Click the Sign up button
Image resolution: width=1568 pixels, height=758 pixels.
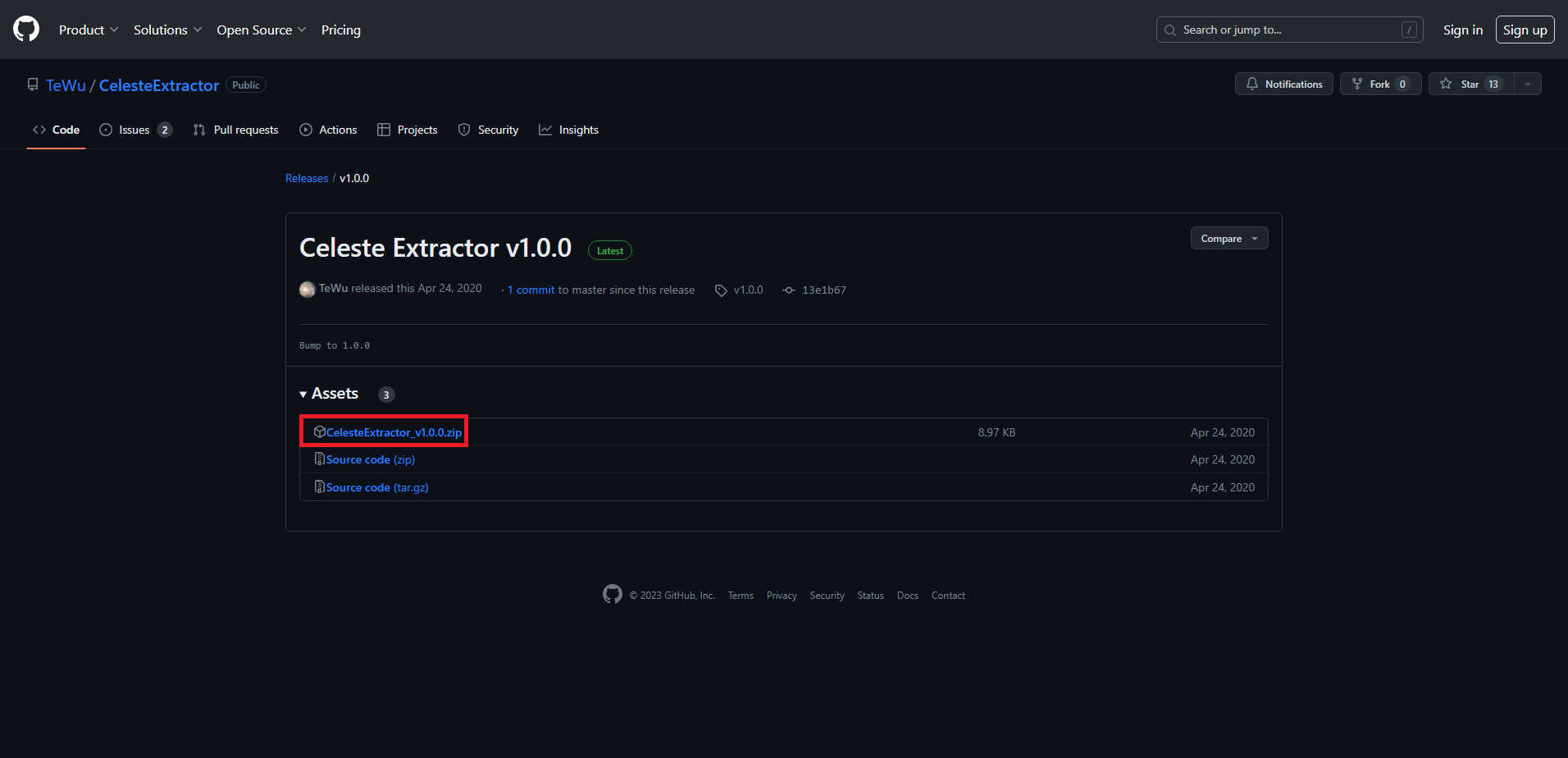(1525, 30)
